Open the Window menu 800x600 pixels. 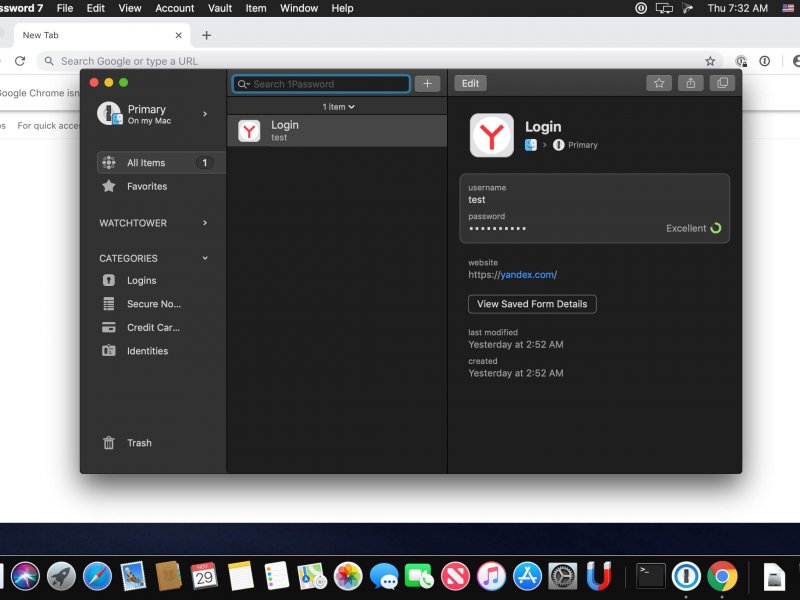tap(299, 8)
